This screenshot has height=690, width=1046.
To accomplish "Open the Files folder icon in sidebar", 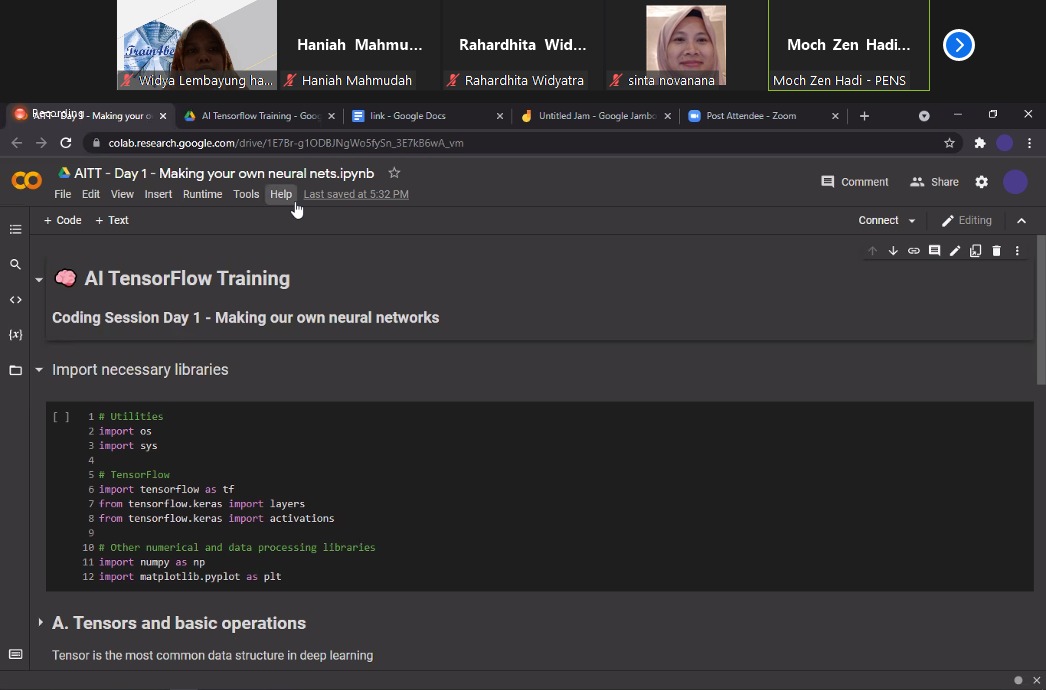I will tap(15, 370).
